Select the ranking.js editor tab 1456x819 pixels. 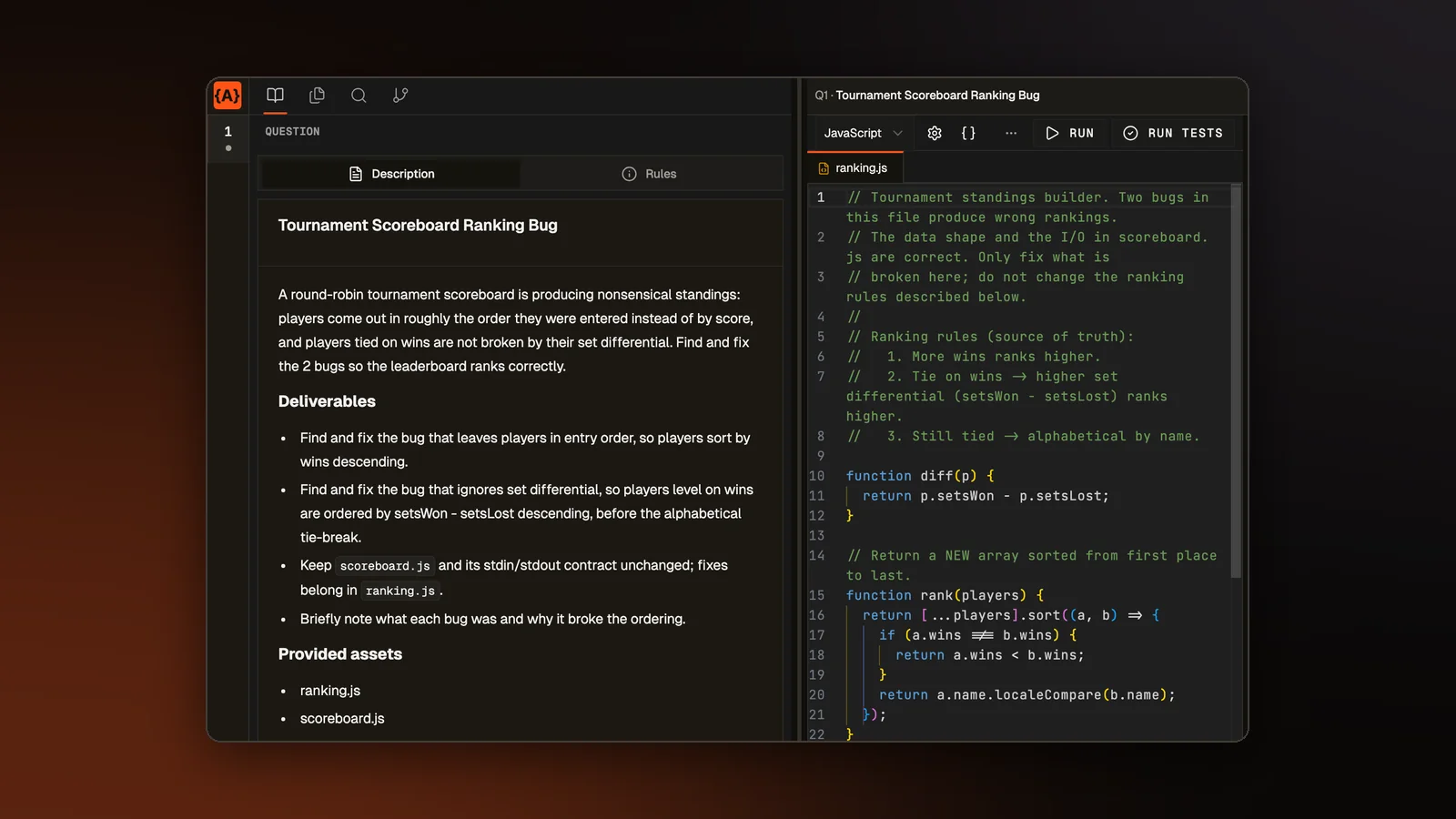coord(854,168)
